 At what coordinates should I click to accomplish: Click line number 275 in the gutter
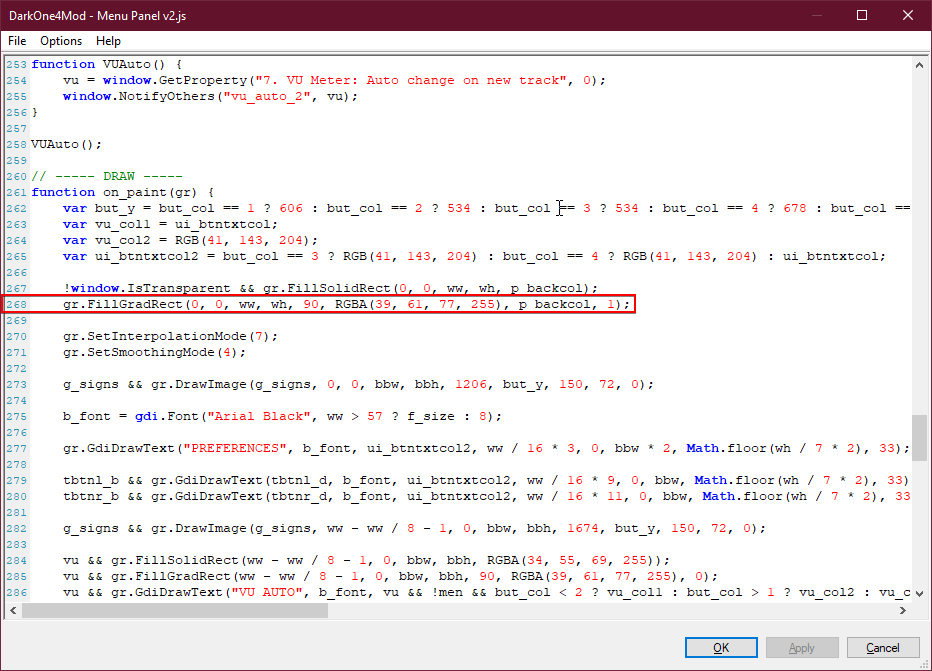click(x=15, y=416)
